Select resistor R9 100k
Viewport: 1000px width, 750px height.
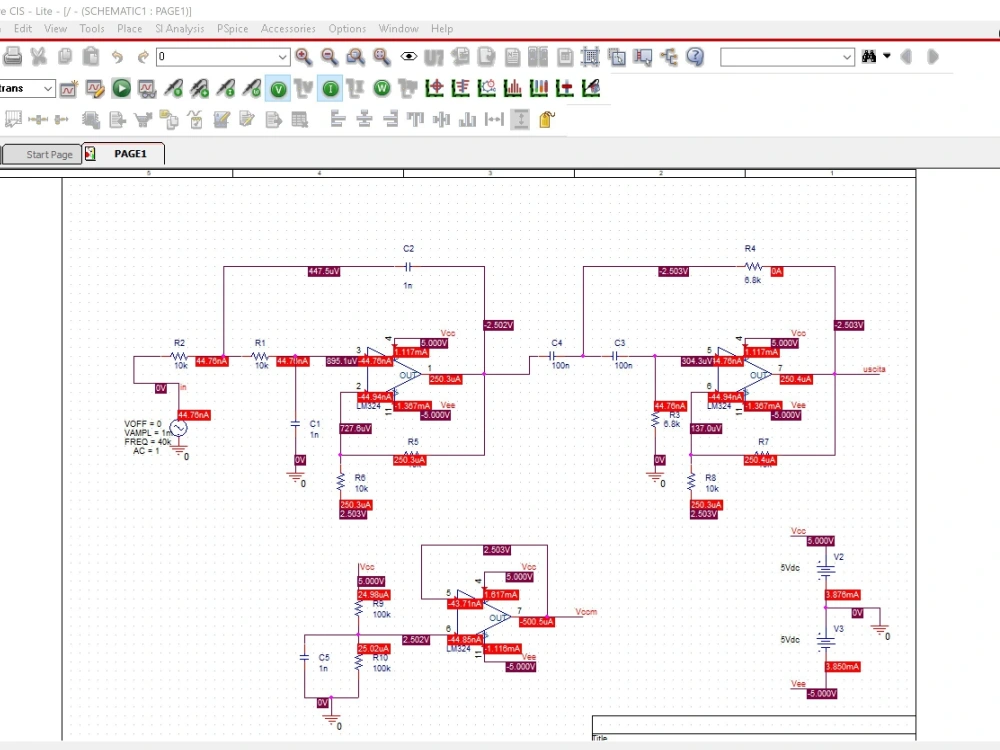coord(358,608)
